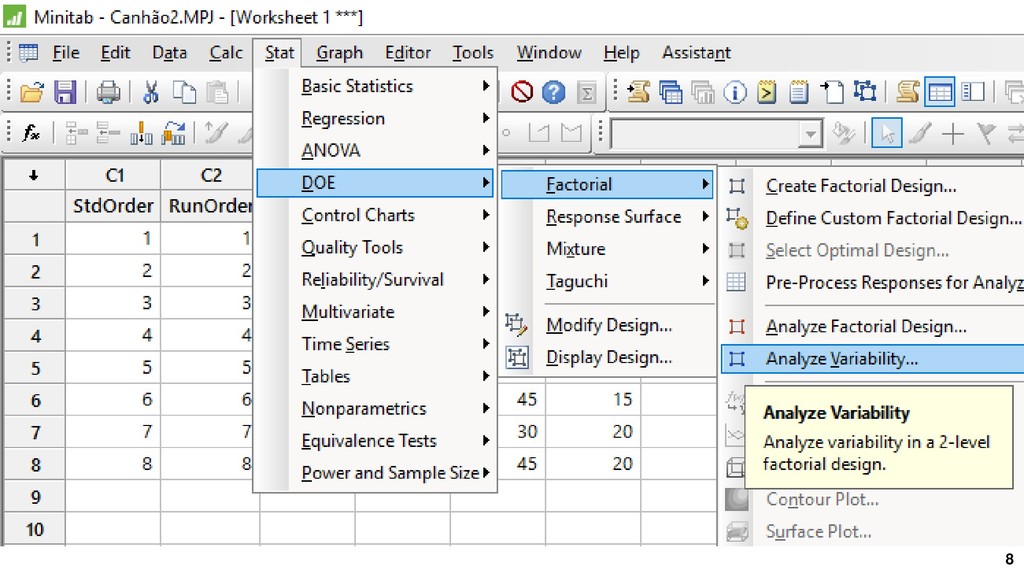Expand the Multivariate submenu
The image size is (1024, 576).
pos(376,312)
